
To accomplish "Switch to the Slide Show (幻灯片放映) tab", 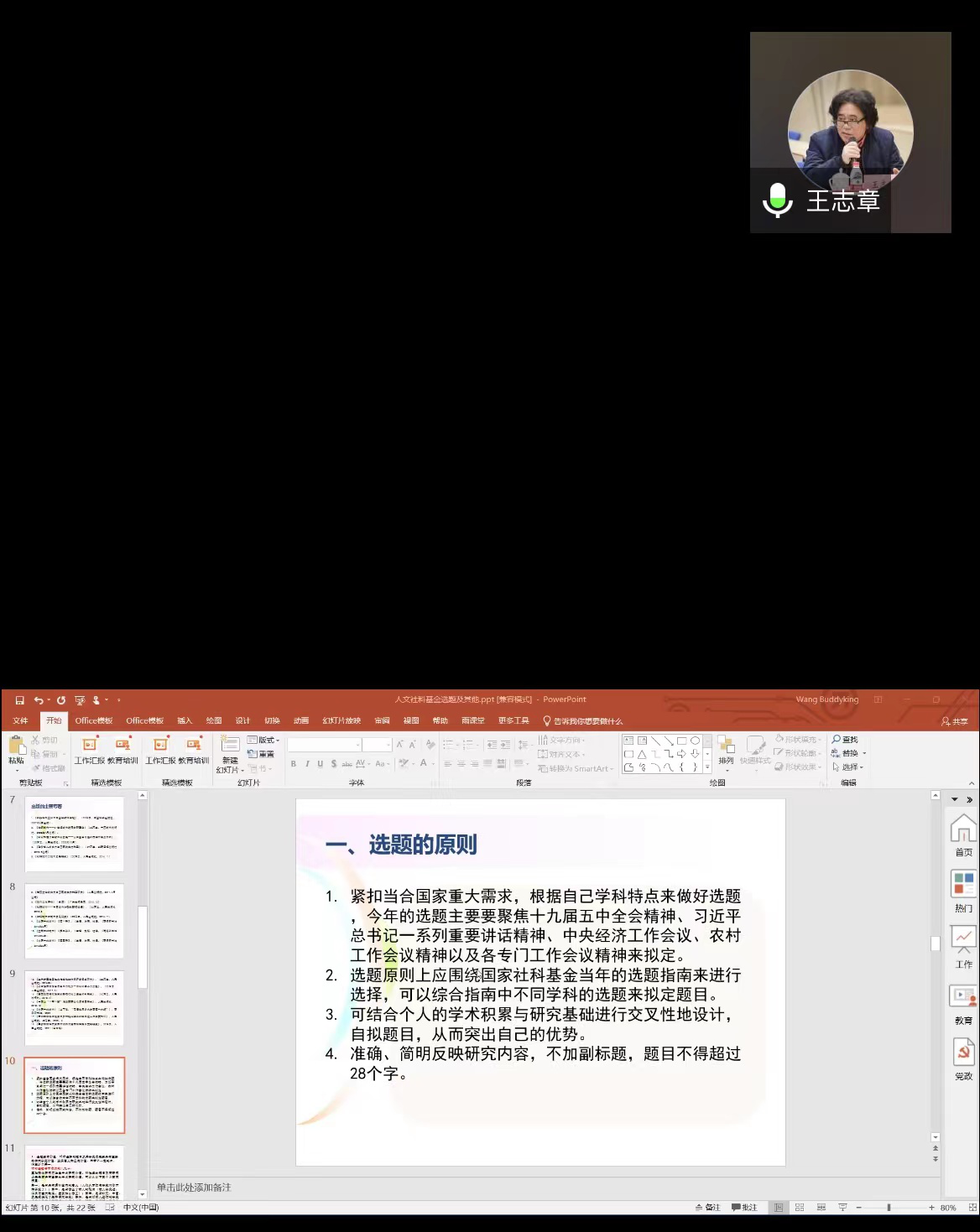I will (x=341, y=720).
